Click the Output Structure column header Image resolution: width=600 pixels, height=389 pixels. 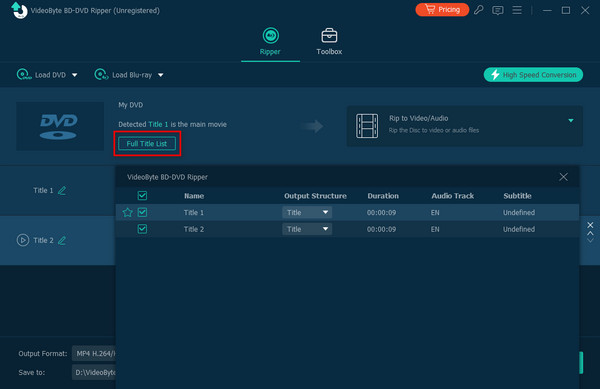[315, 196]
